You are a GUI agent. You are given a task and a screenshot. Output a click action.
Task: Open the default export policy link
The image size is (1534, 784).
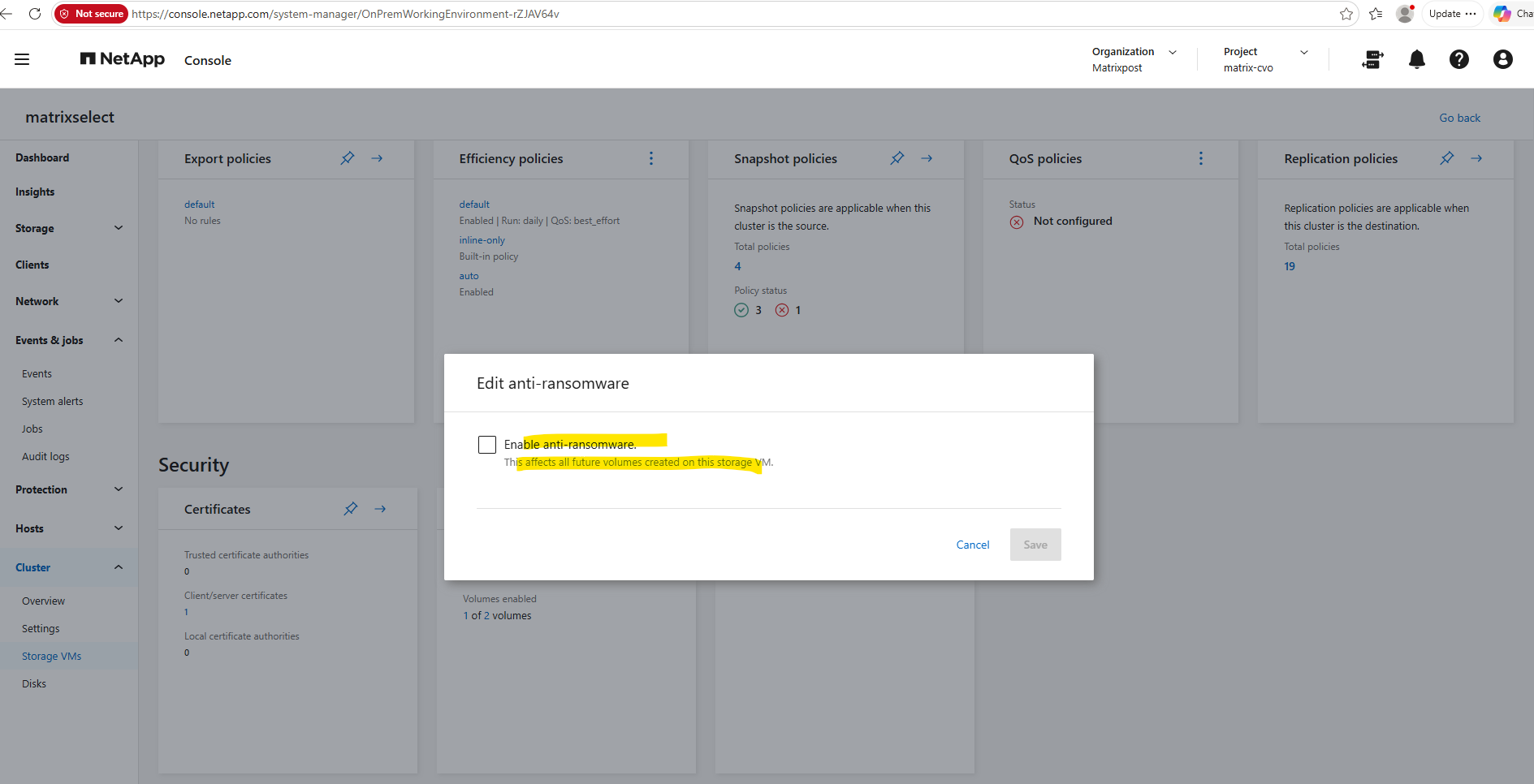tap(199, 205)
